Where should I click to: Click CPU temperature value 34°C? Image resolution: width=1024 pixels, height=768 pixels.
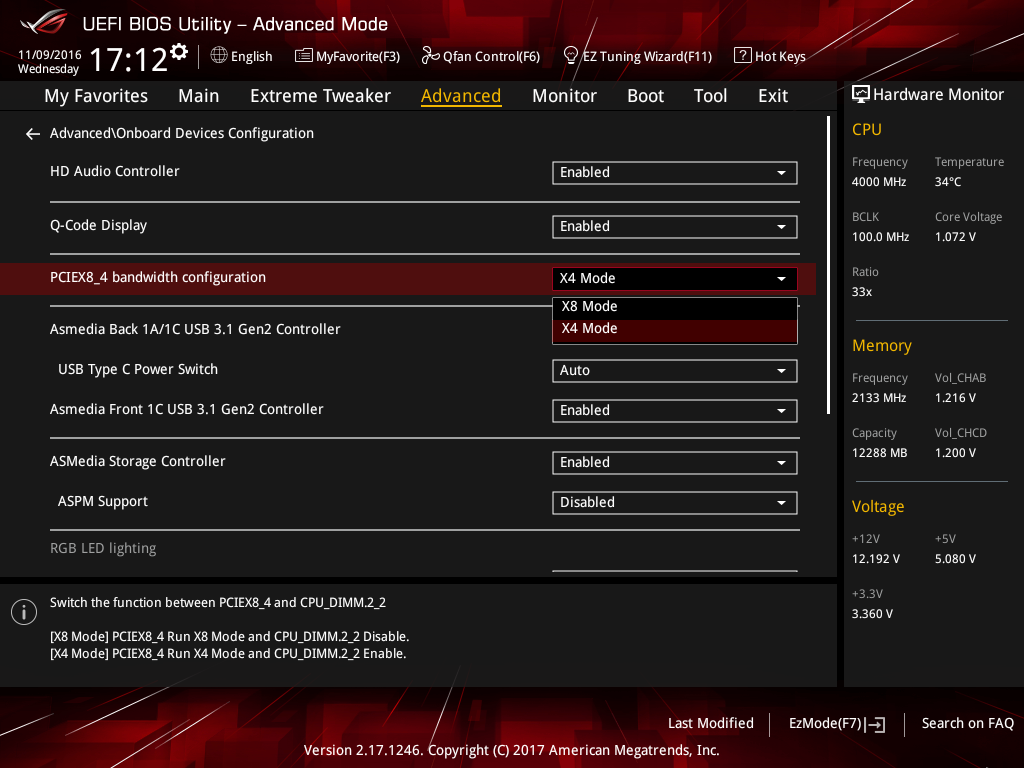[x=948, y=182]
